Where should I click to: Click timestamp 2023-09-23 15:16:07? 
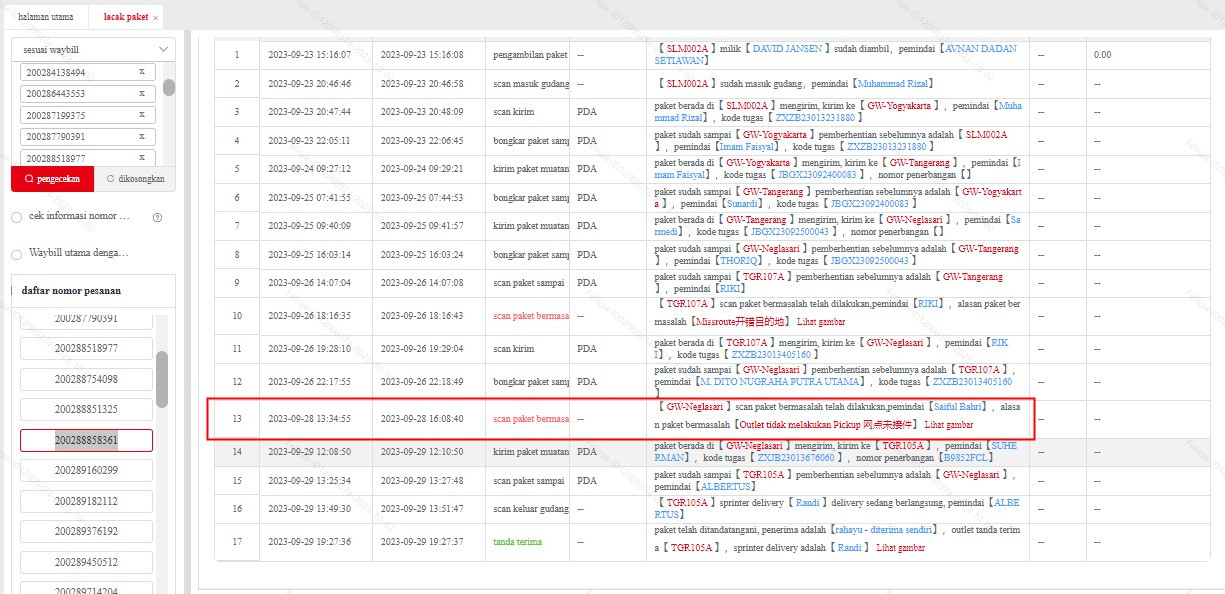point(309,55)
